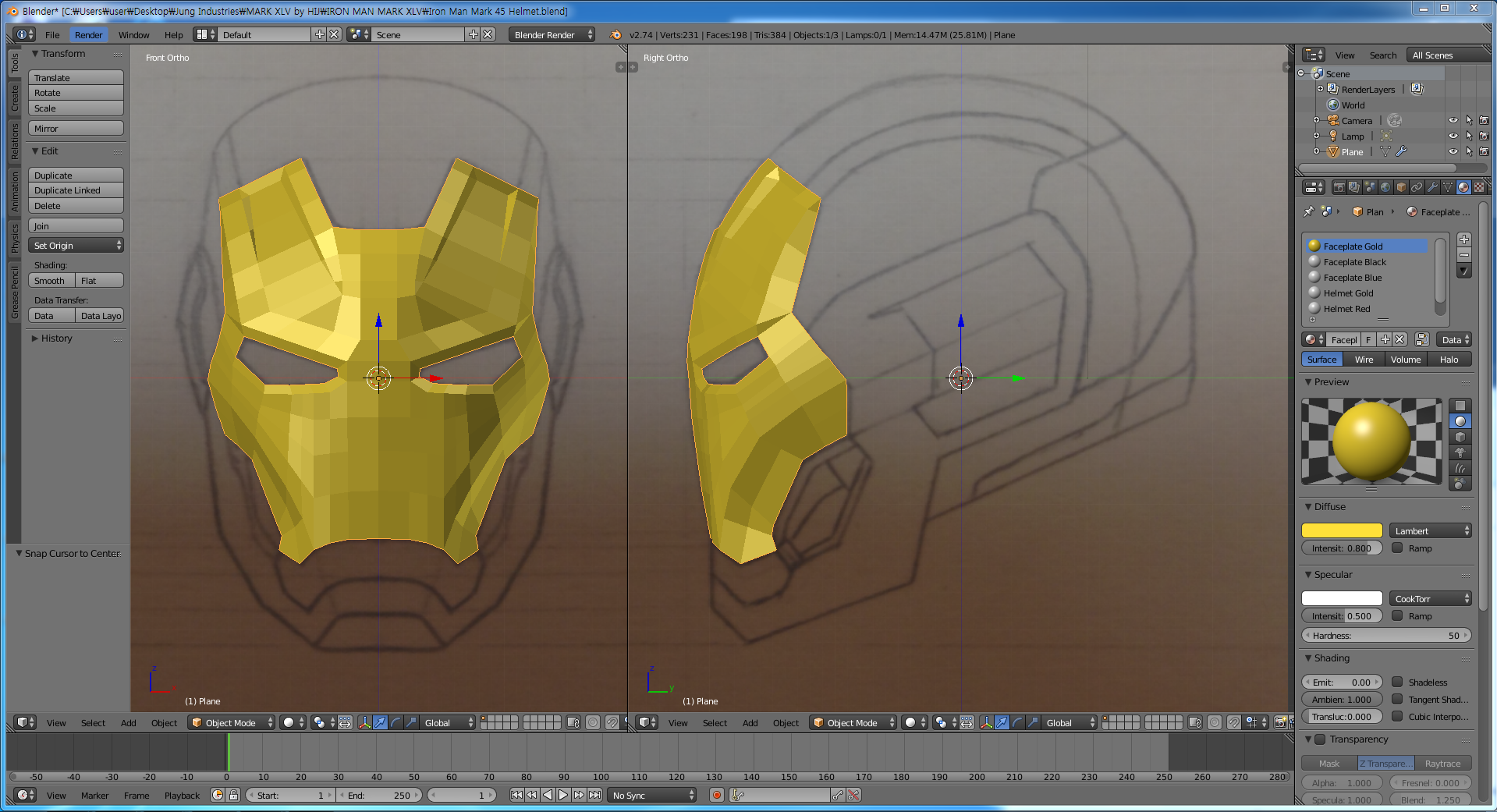Remove material slot with minus button
Viewport: 1497px width, 812px height.
pyautogui.click(x=1464, y=255)
